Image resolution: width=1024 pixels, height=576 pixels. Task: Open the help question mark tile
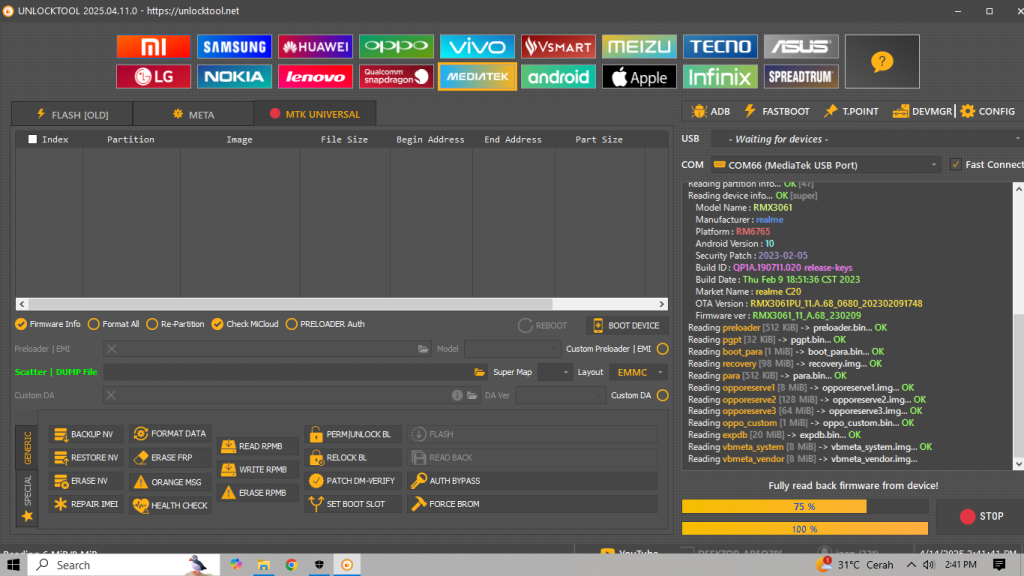pyautogui.click(x=882, y=61)
